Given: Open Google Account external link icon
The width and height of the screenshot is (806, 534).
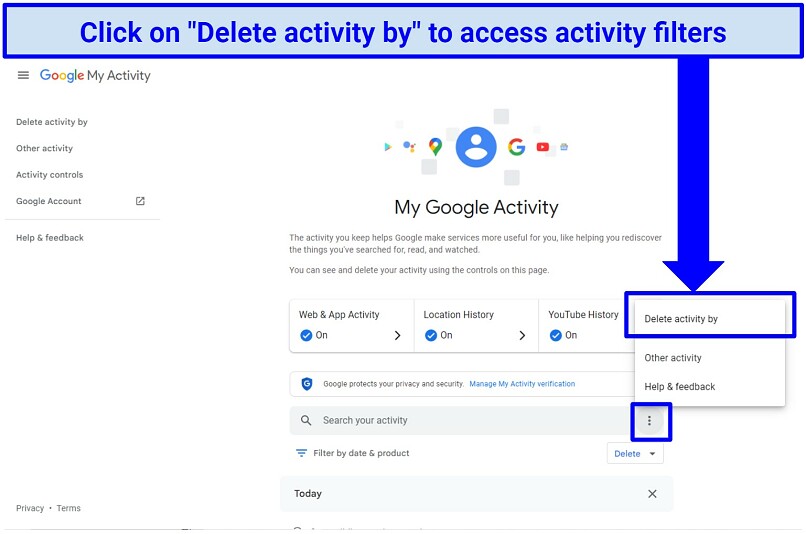Looking at the screenshot, I should tap(140, 201).
